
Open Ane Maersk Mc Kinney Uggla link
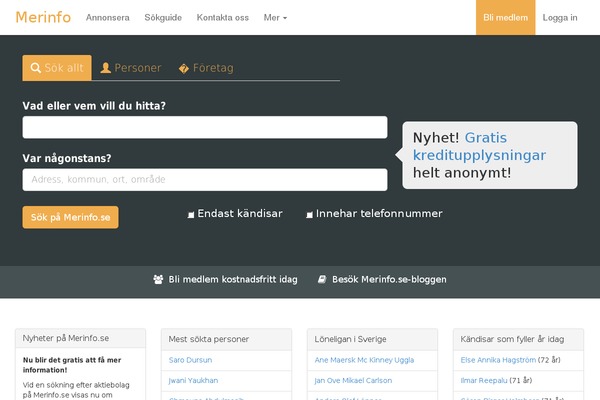click(364, 360)
